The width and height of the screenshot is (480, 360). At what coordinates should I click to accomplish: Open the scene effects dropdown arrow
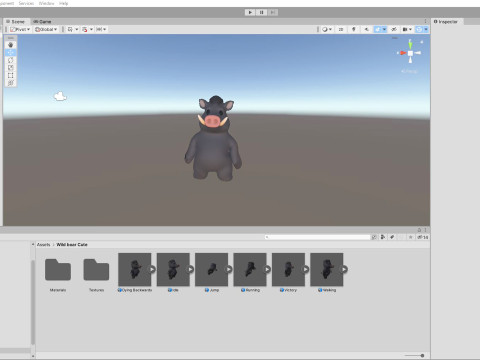[384, 29]
